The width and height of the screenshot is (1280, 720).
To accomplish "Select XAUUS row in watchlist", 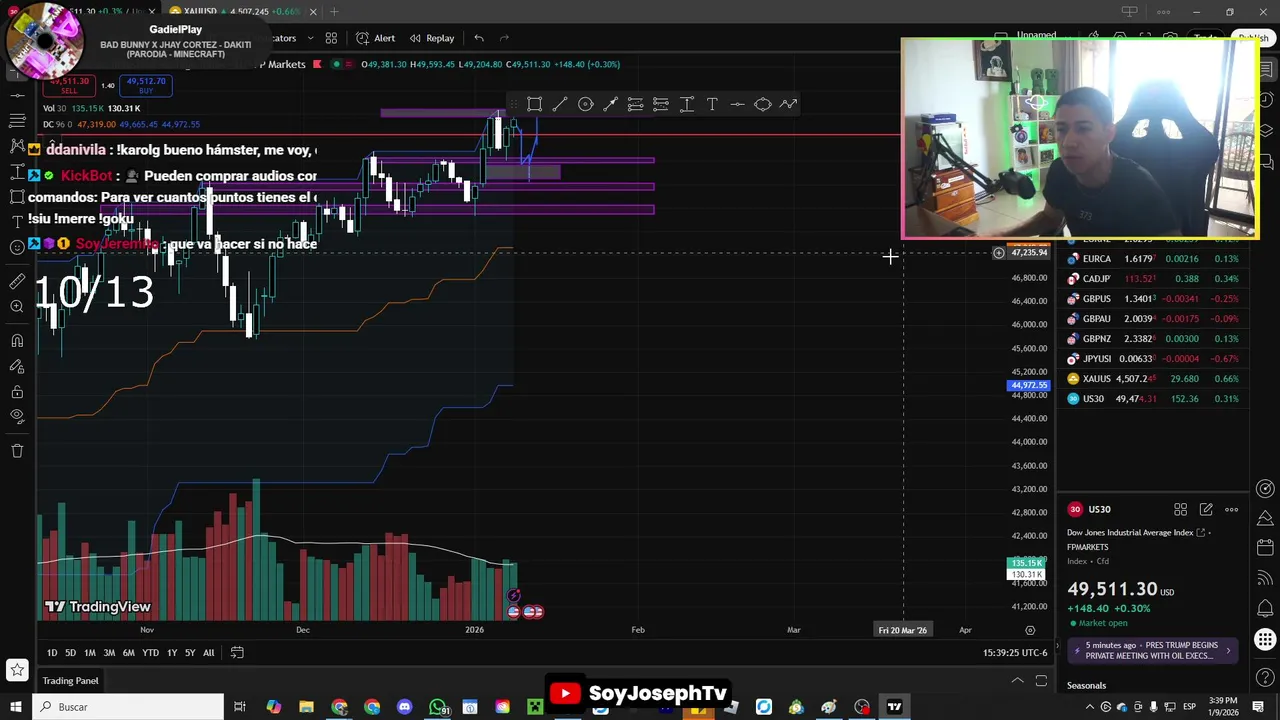I will coord(1153,379).
